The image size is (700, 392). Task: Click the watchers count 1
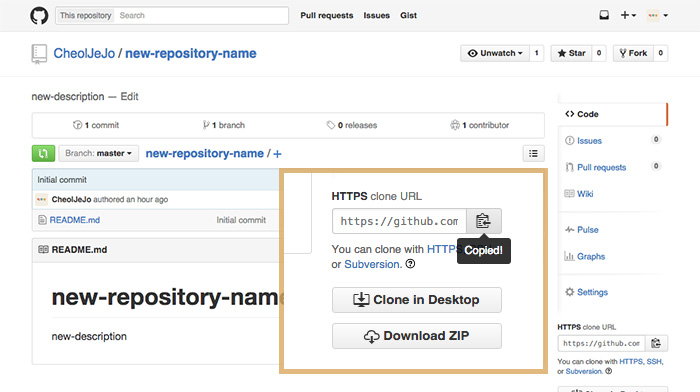pyautogui.click(x=537, y=53)
